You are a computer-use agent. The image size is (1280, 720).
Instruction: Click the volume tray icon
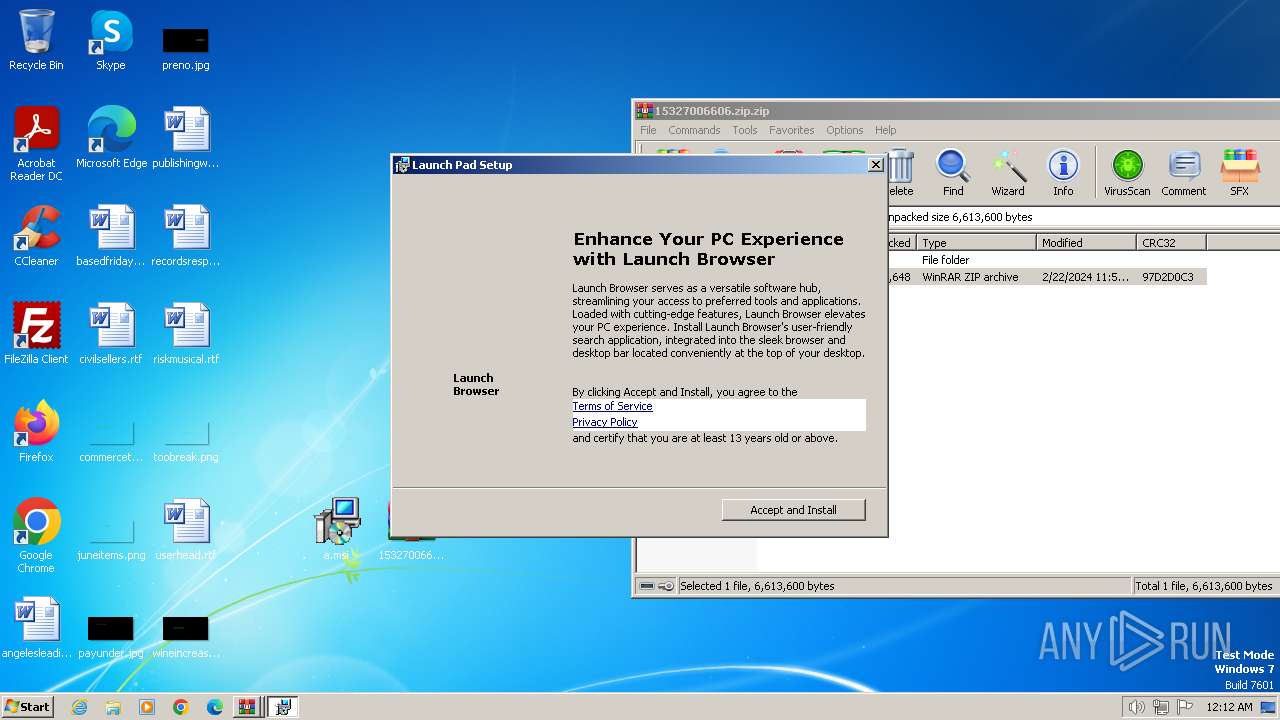click(x=1137, y=707)
